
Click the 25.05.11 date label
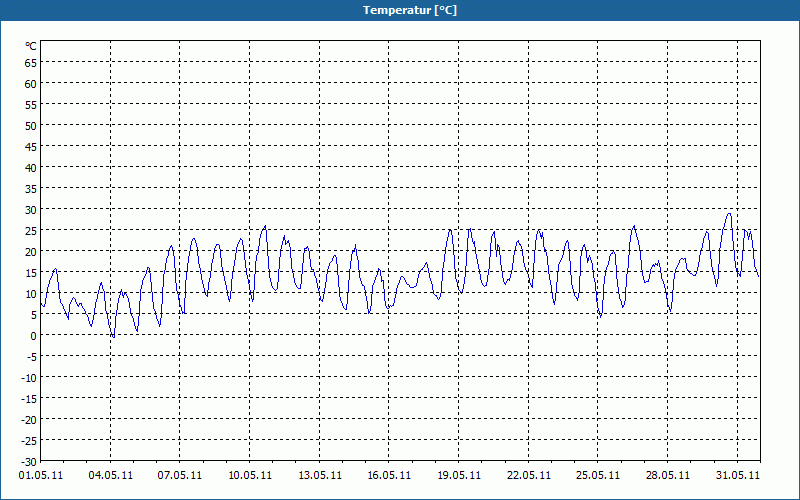click(x=598, y=475)
